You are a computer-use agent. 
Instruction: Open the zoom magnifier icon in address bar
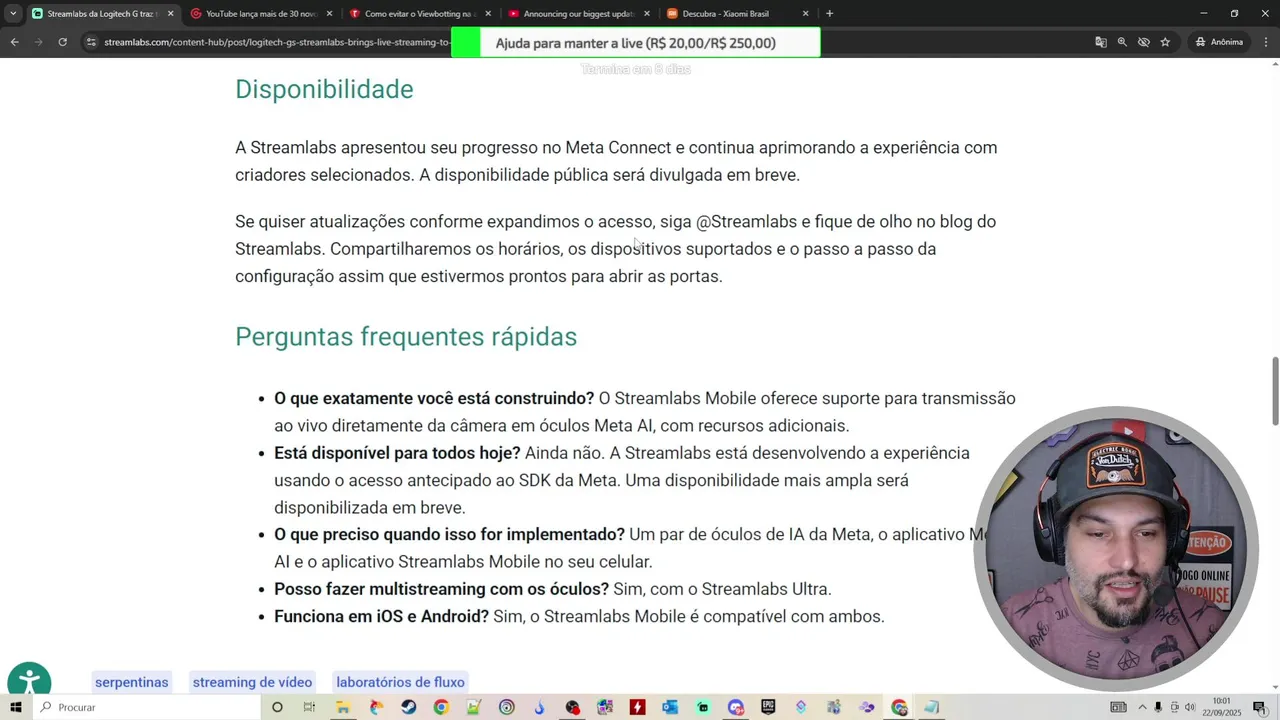click(x=1122, y=42)
